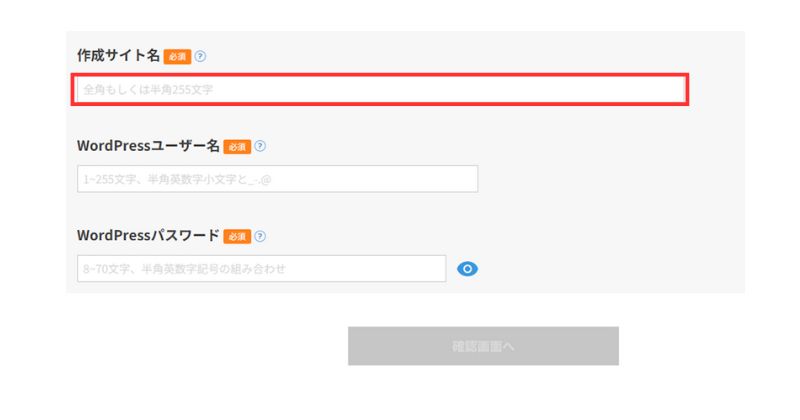Click the 作成サイト名 label text
800x420 pixels.
[x=118, y=55]
